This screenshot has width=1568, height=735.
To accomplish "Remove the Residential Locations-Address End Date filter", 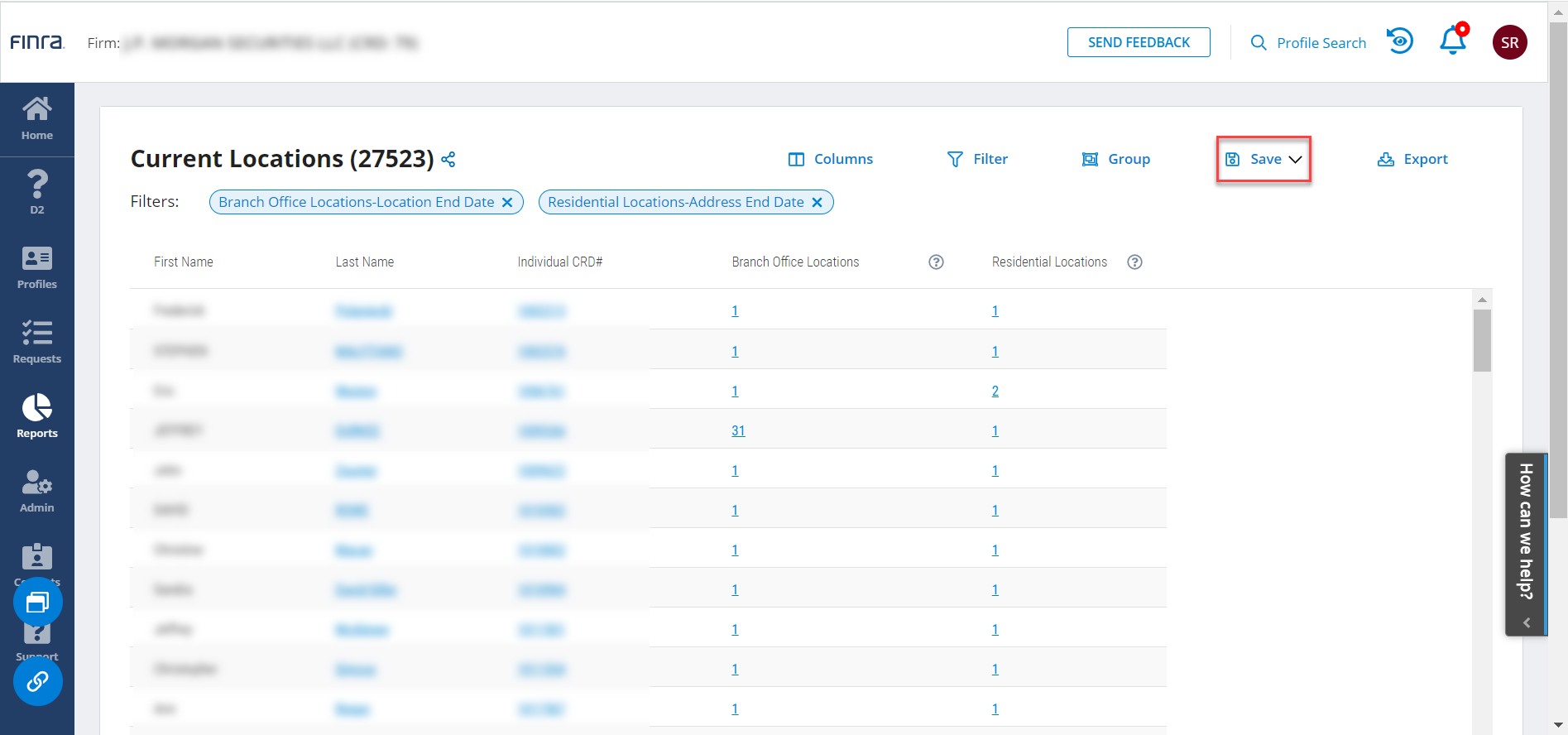I will click(x=817, y=202).
